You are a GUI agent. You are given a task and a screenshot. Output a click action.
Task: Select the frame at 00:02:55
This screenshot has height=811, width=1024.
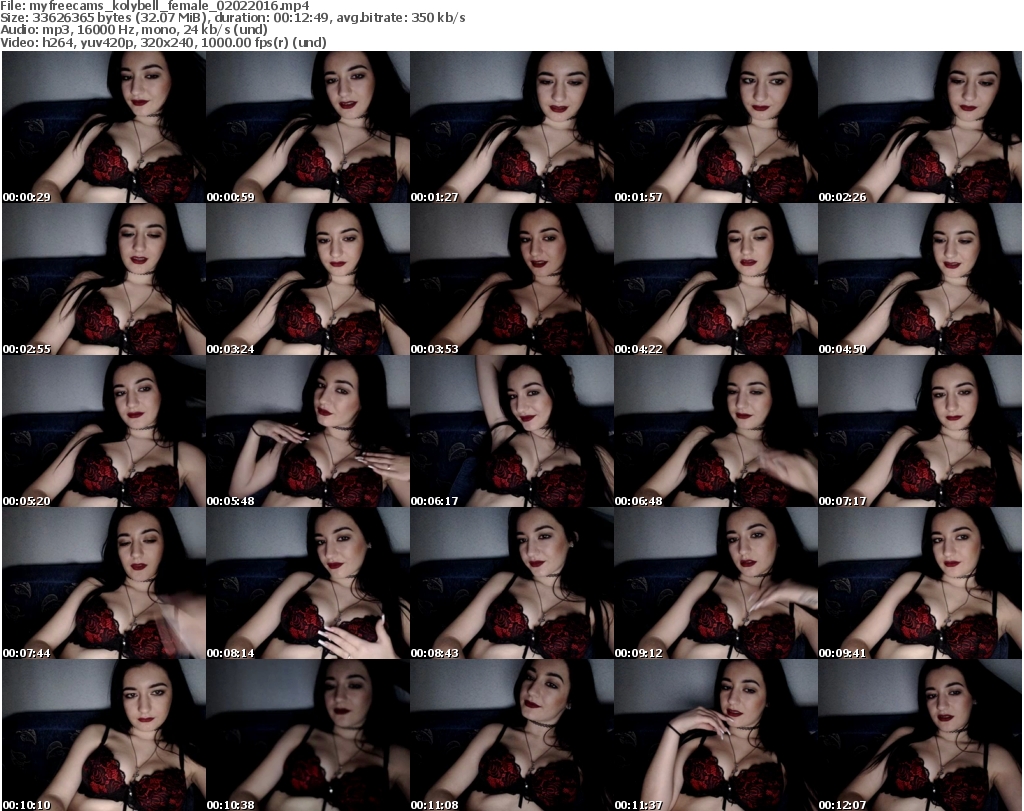point(104,279)
